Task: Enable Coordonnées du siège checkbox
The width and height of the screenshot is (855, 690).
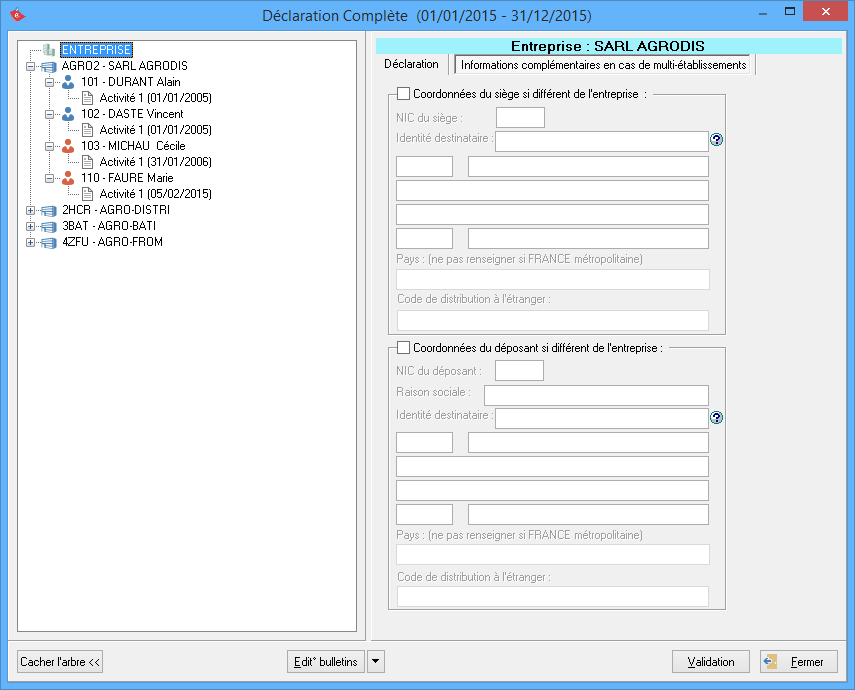Action: [404, 94]
